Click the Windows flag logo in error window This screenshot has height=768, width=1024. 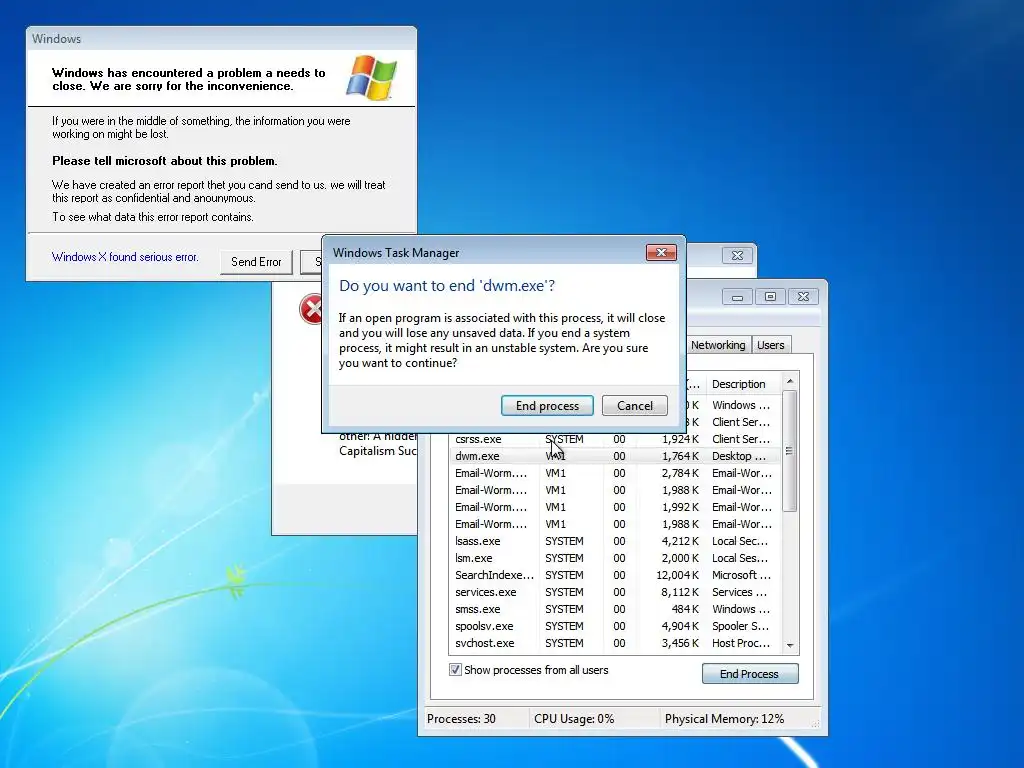pyautogui.click(x=371, y=78)
